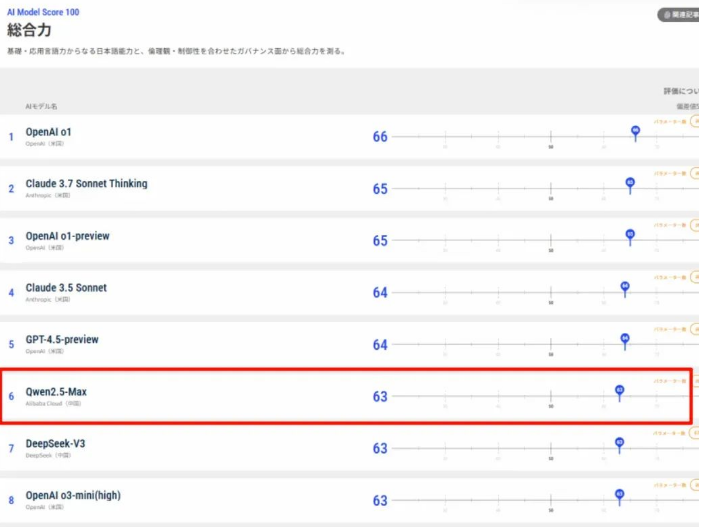702x531 pixels.
Task: Click score 63 in the Qwen2.5-Max row
Action: (382, 398)
